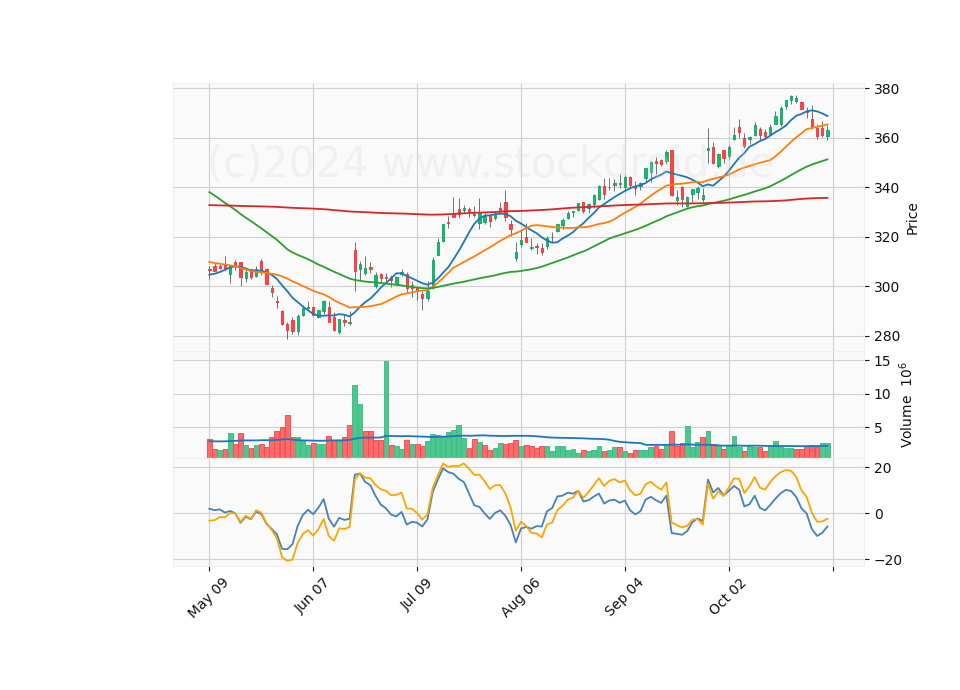Click the 300 price axis label

887,287
